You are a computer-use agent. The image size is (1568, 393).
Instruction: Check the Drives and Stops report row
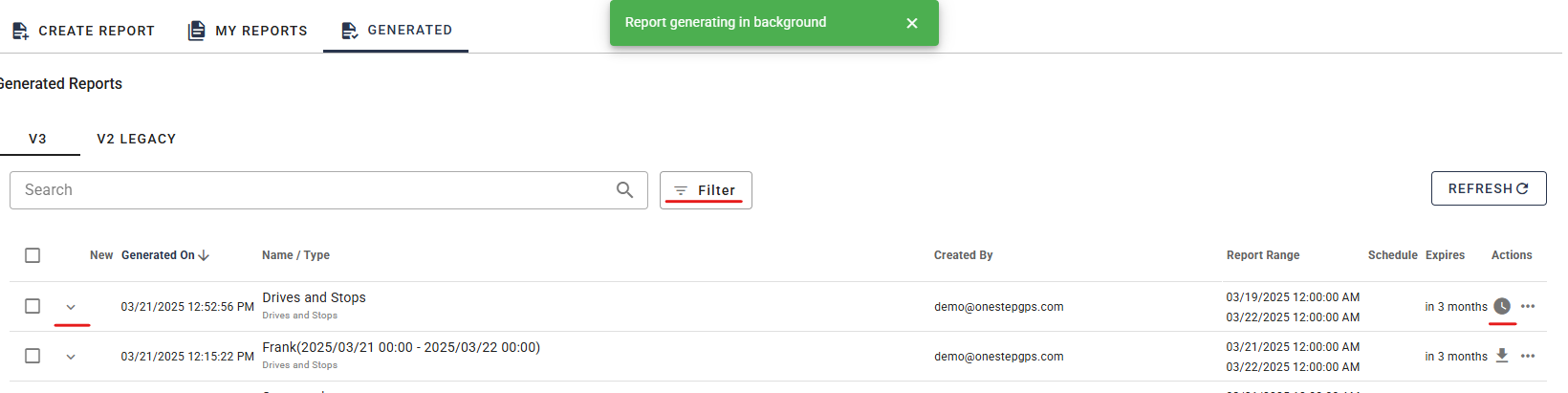(33, 306)
